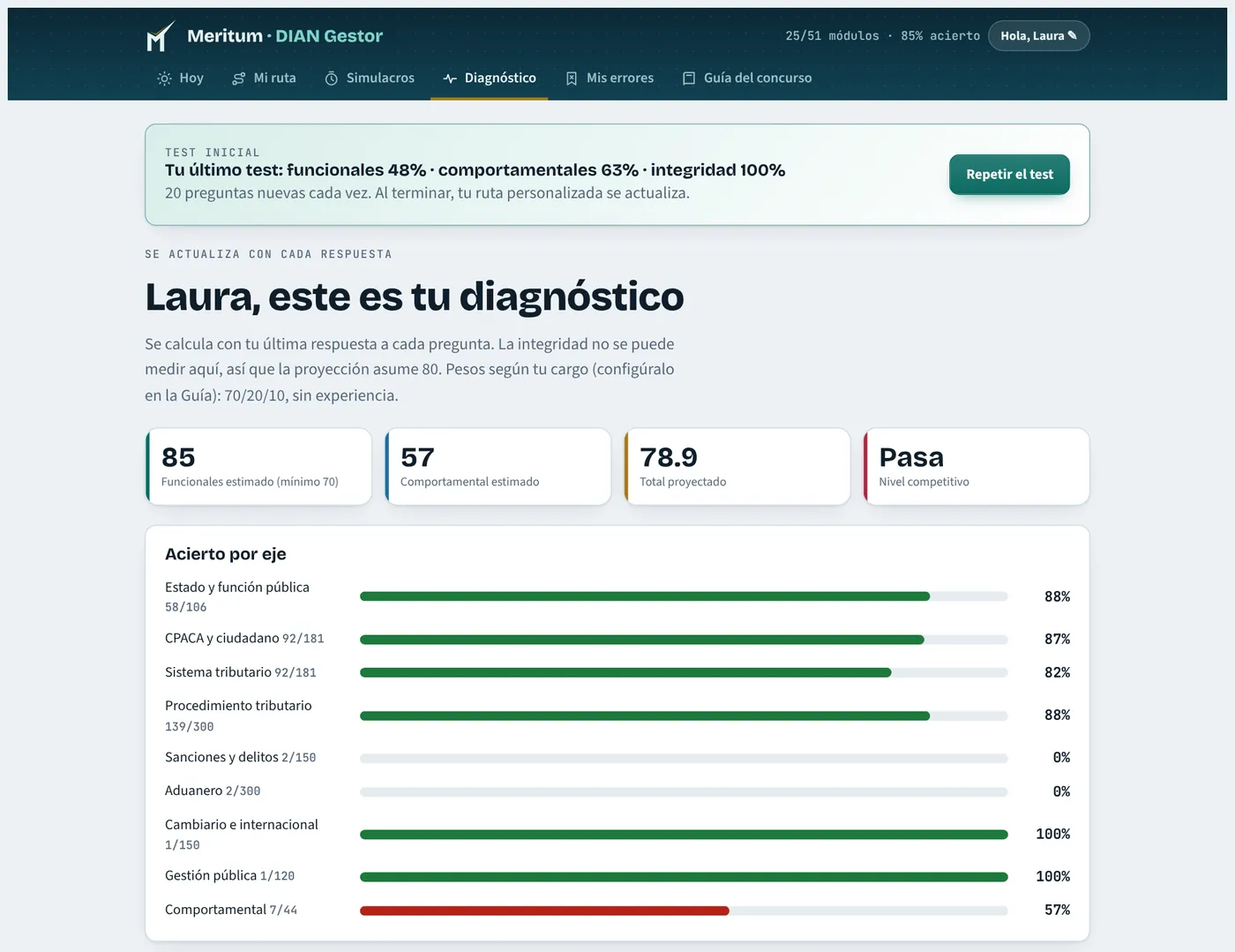Click the stopwatch icon beside Simulacros
1235x952 pixels.
[332, 79]
